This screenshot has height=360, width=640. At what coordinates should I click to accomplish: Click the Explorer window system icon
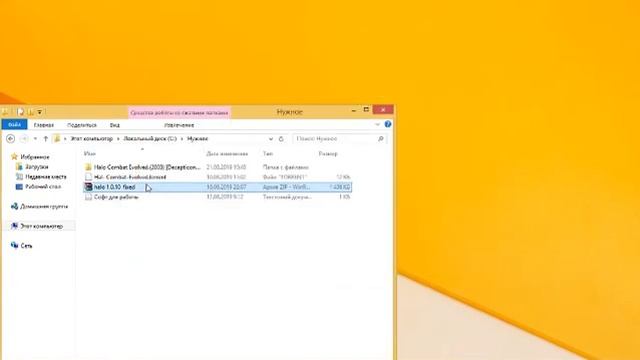[x=5, y=111]
